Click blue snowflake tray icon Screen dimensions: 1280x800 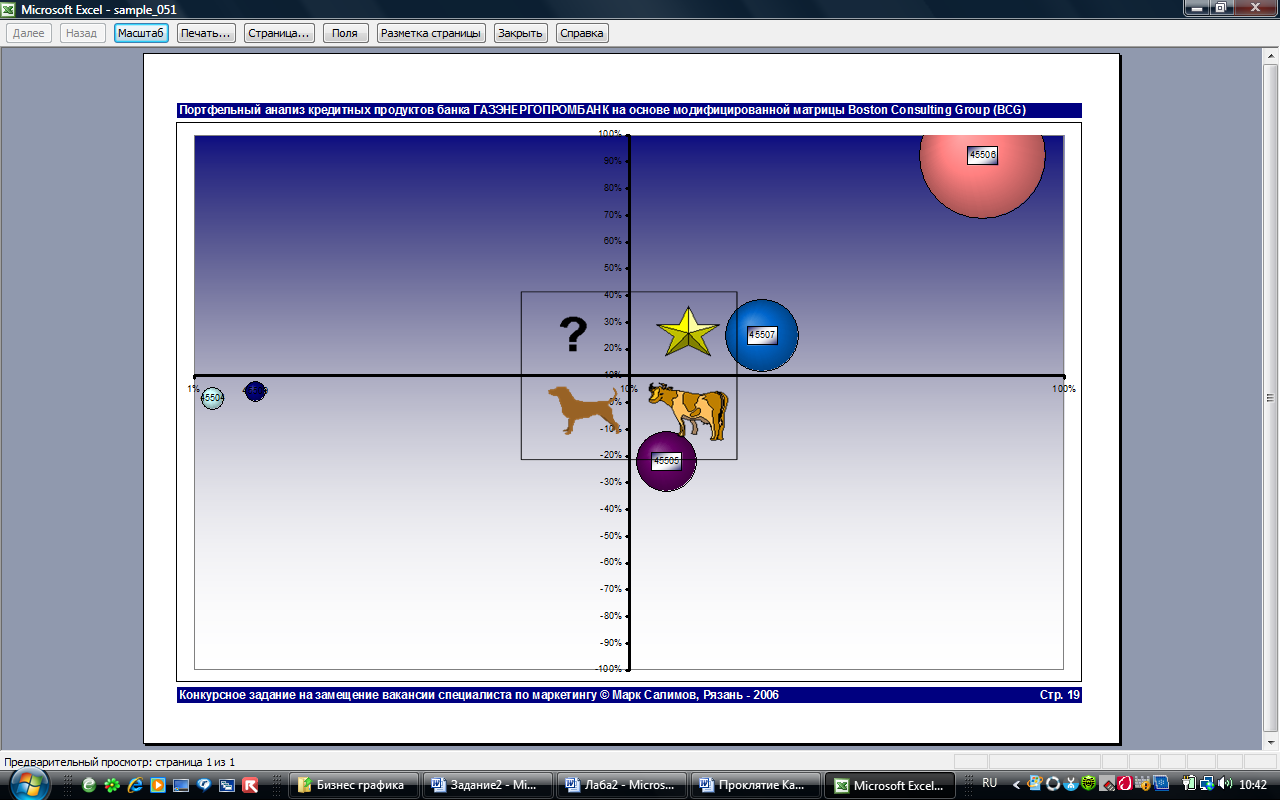click(x=1161, y=783)
